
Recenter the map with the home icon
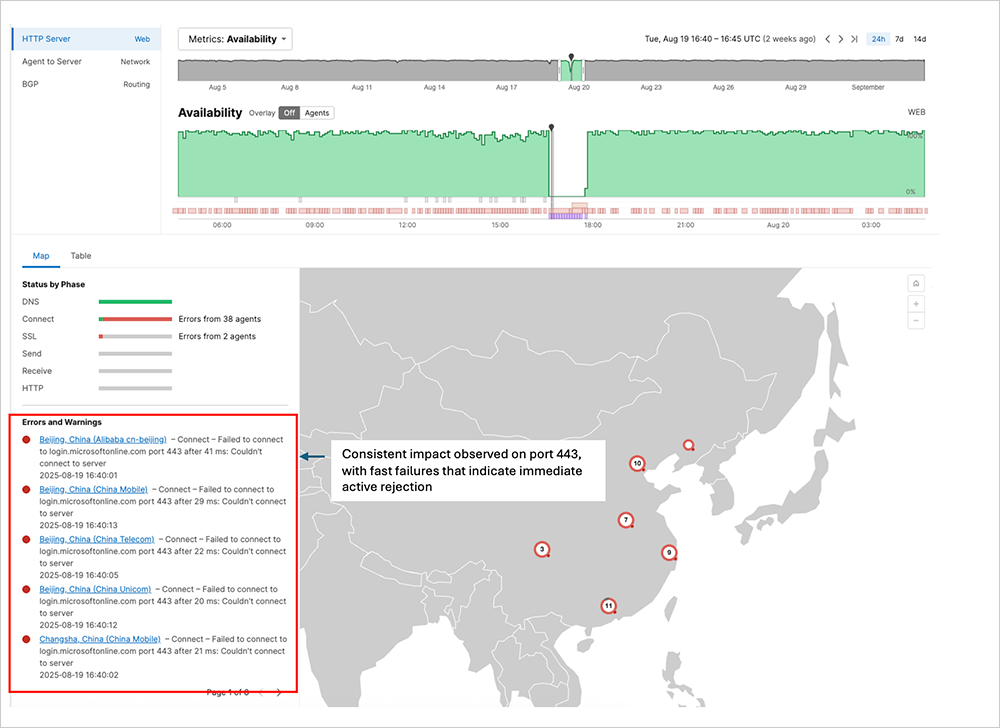pyautogui.click(x=916, y=284)
